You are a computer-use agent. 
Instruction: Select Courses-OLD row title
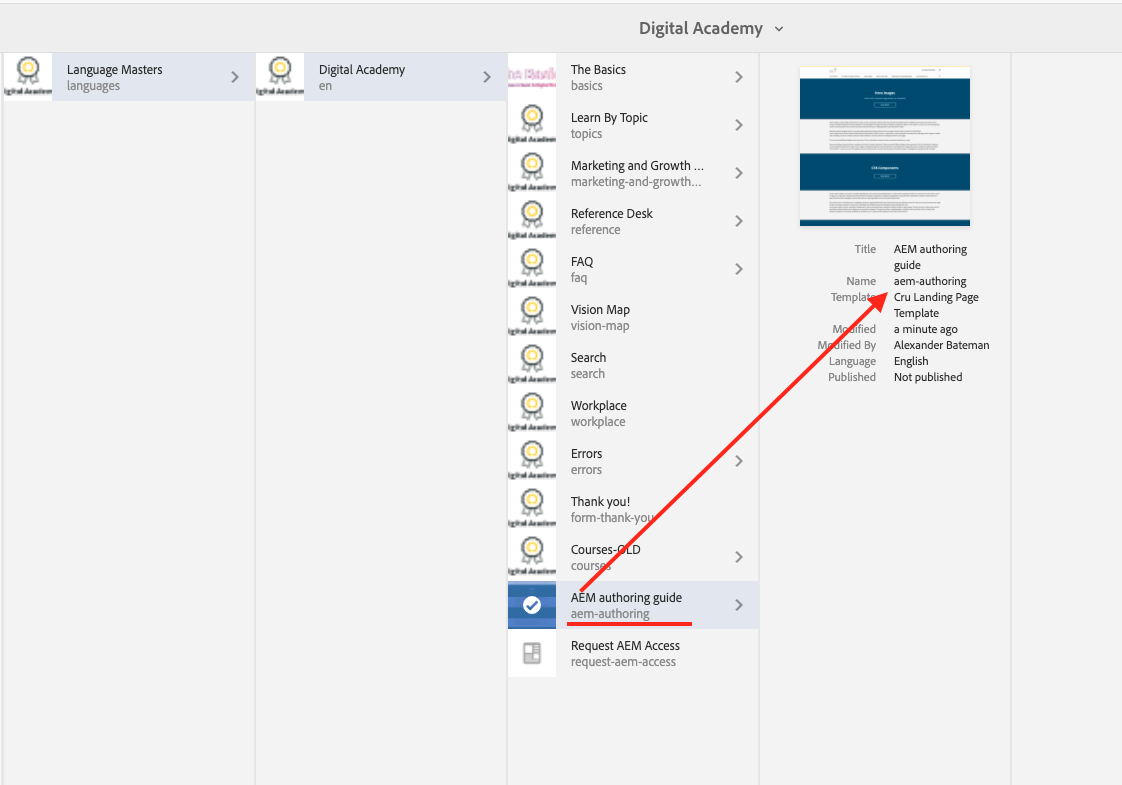tap(605, 549)
